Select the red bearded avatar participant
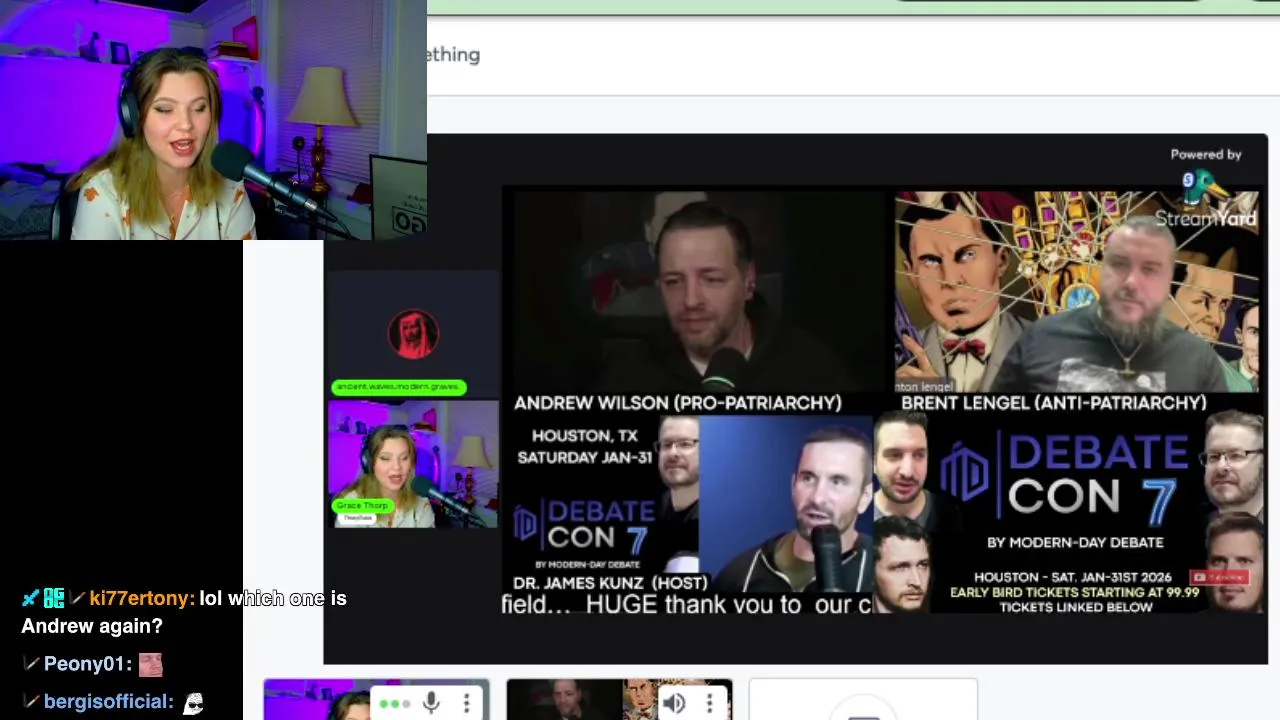 click(413, 335)
